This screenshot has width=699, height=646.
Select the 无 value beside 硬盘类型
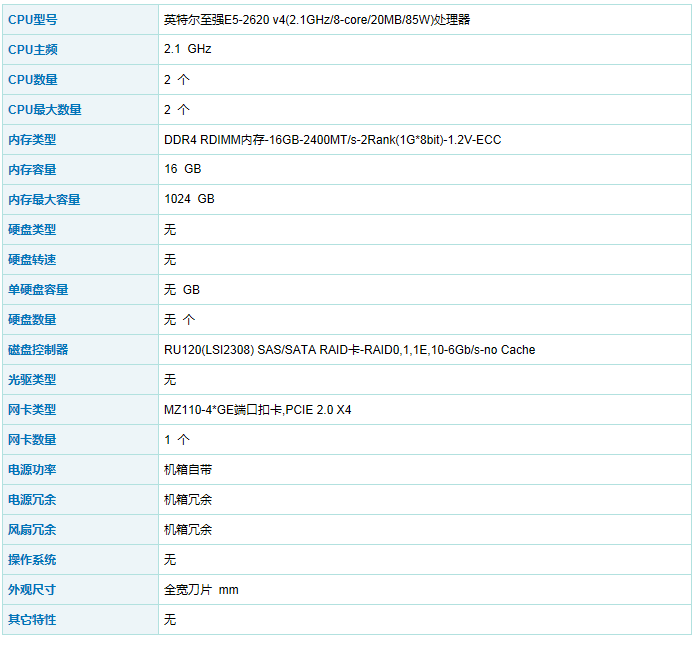click(x=170, y=230)
